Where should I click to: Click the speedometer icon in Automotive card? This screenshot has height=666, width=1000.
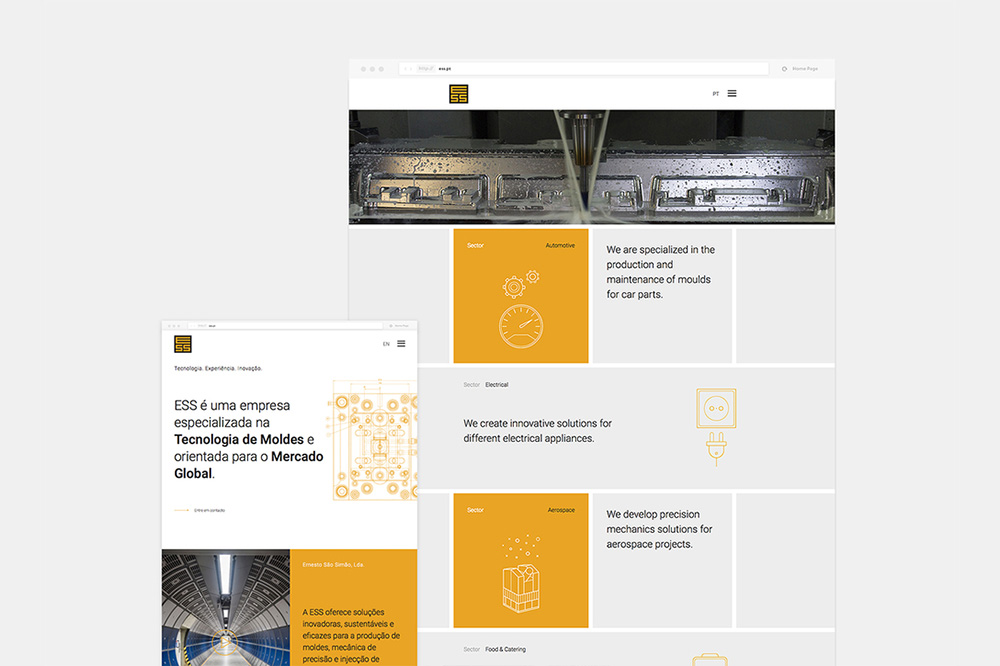point(520,327)
